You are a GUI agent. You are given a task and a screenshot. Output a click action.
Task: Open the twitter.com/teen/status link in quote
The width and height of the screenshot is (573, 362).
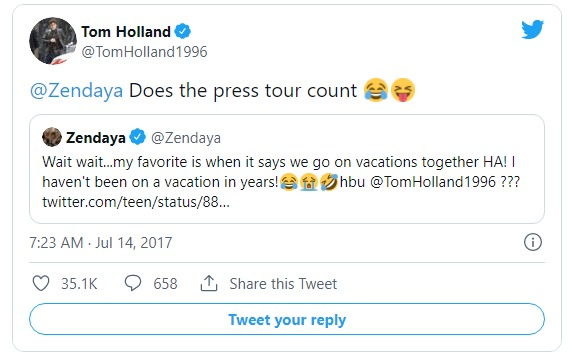click(136, 202)
